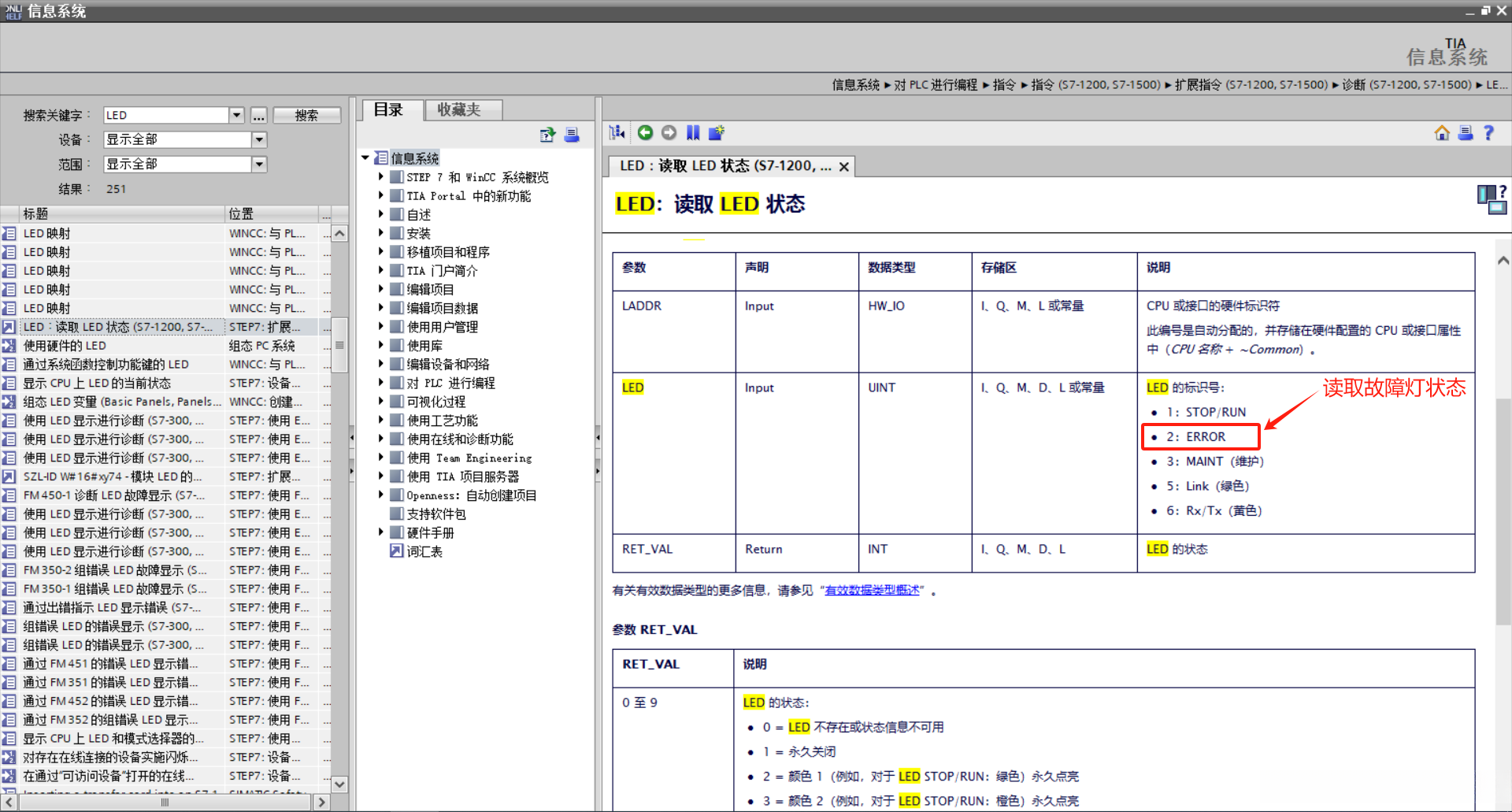
Task: Open the bookmarks icon in the toolbar
Action: click(x=693, y=133)
